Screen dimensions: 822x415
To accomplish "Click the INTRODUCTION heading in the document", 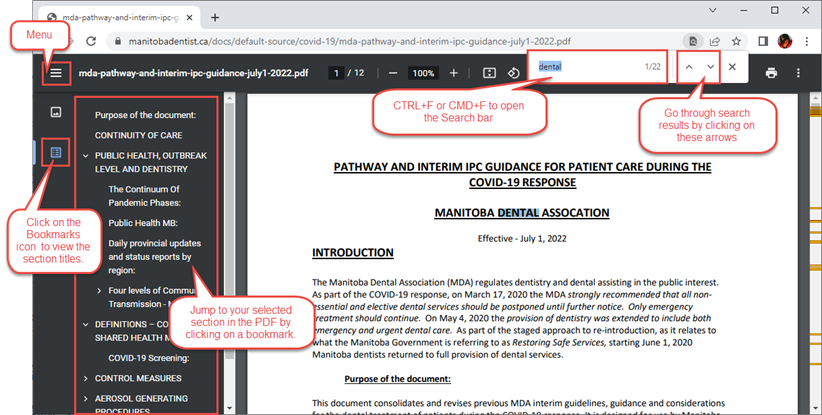I will [353, 253].
